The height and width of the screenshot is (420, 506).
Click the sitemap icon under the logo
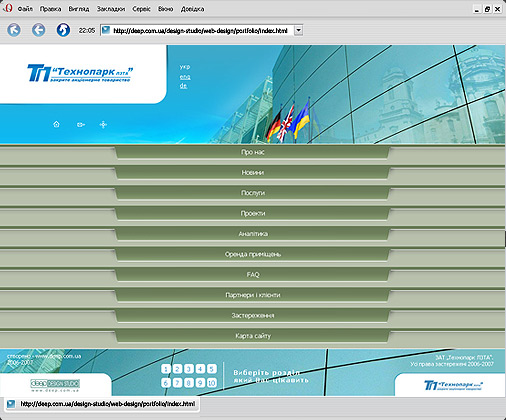[x=103, y=125]
